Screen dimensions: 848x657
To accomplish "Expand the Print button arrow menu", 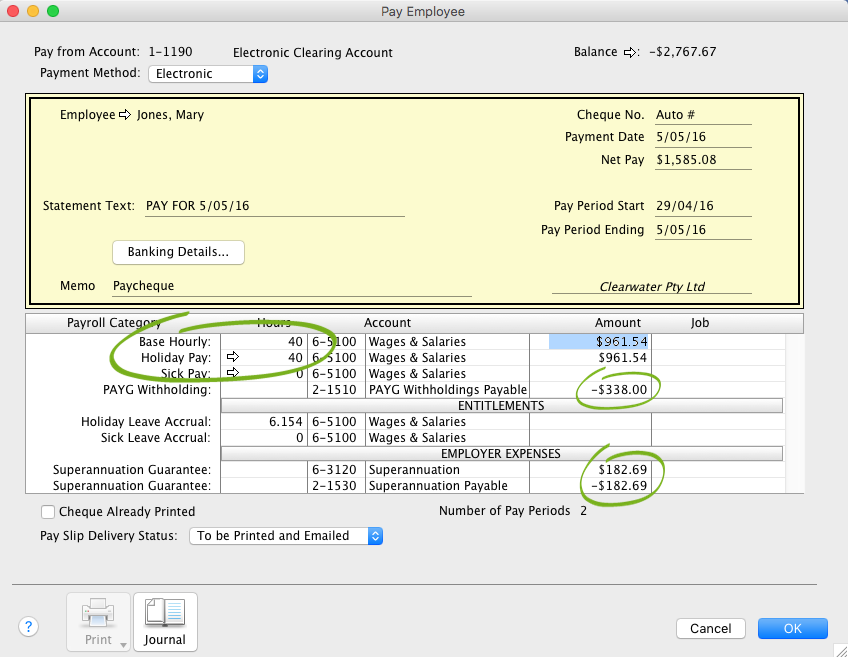I will point(123,644).
